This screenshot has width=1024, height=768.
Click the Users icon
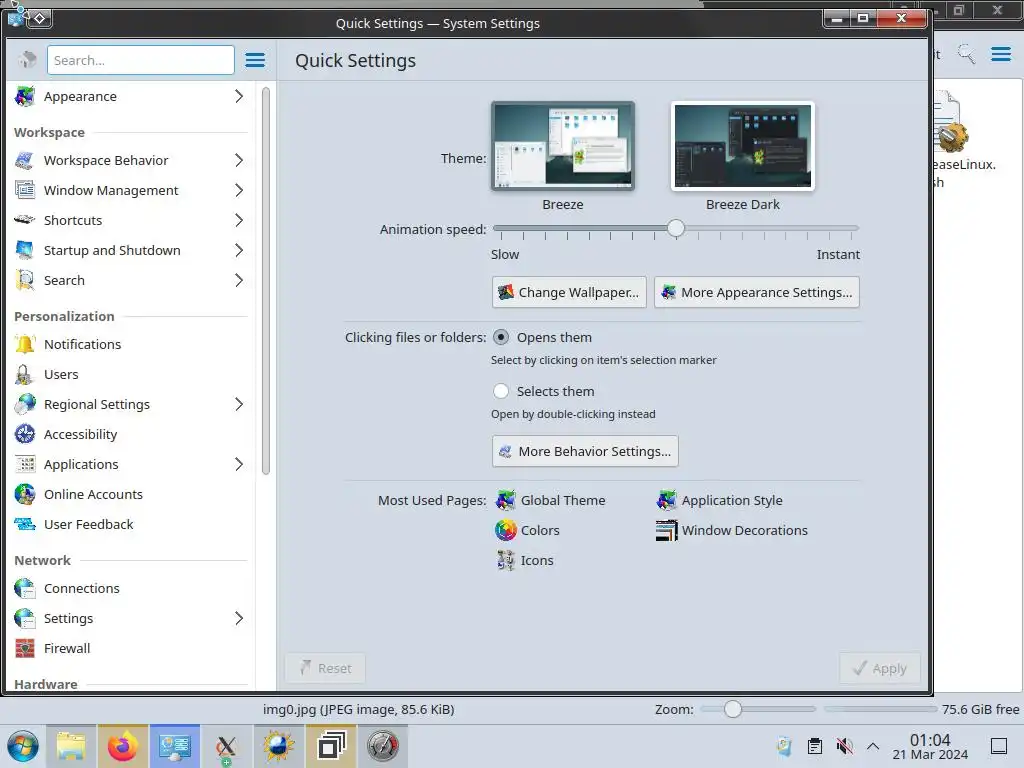click(25, 374)
